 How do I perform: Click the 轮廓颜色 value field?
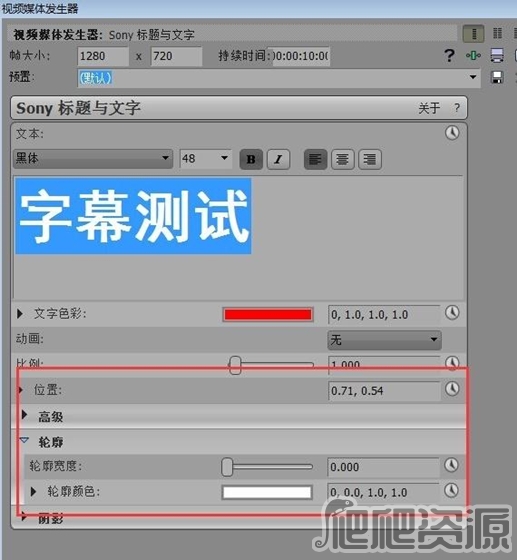tap(383, 492)
